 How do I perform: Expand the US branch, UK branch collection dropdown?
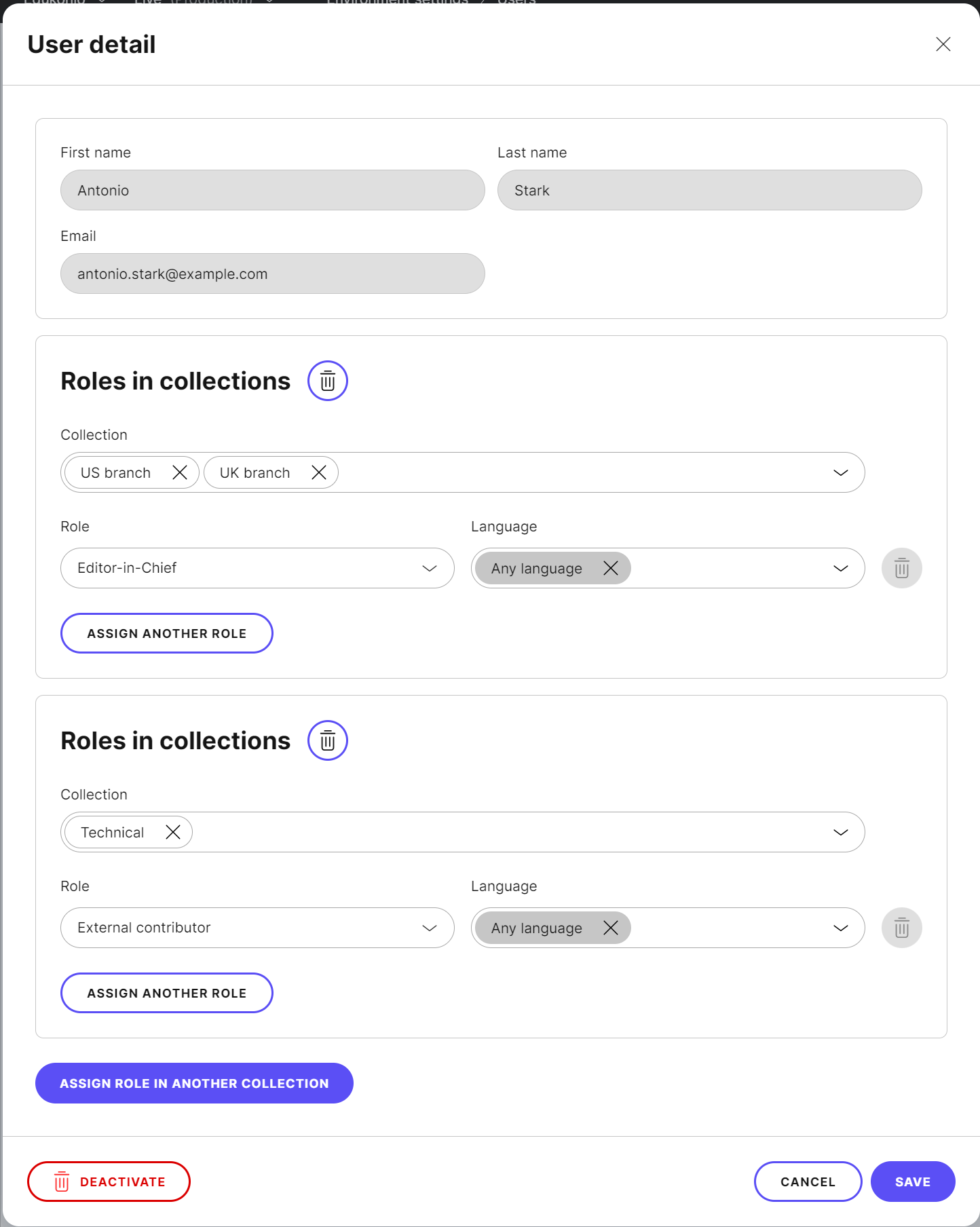pos(840,472)
